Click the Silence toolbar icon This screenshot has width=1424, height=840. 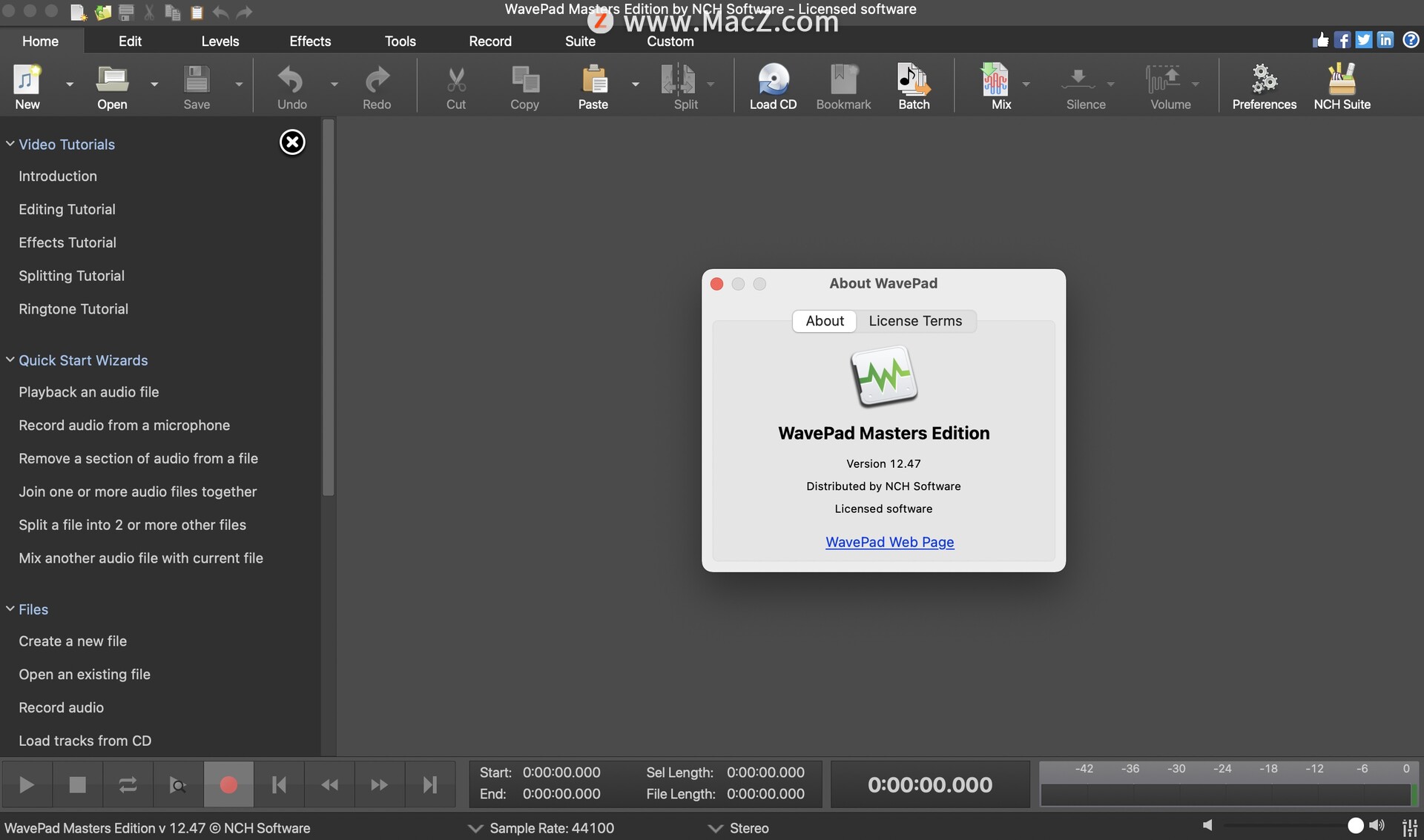point(1079,79)
